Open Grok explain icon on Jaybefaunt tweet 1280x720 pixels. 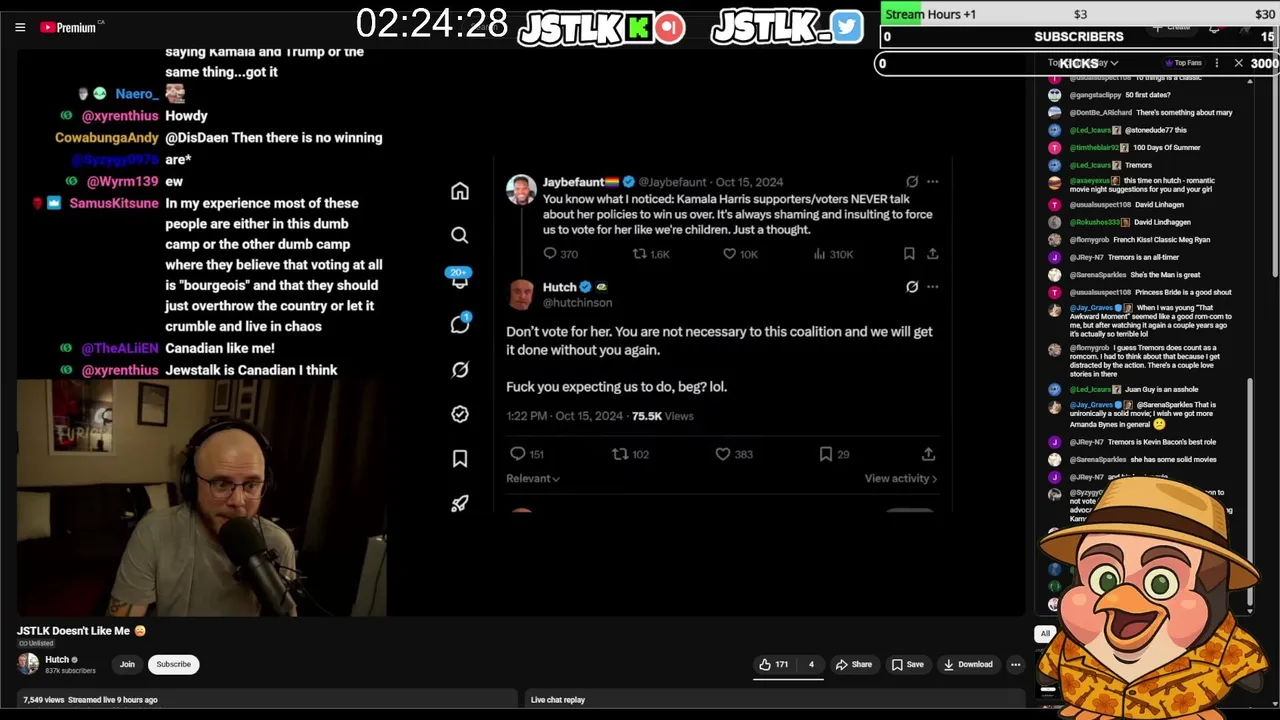912,182
